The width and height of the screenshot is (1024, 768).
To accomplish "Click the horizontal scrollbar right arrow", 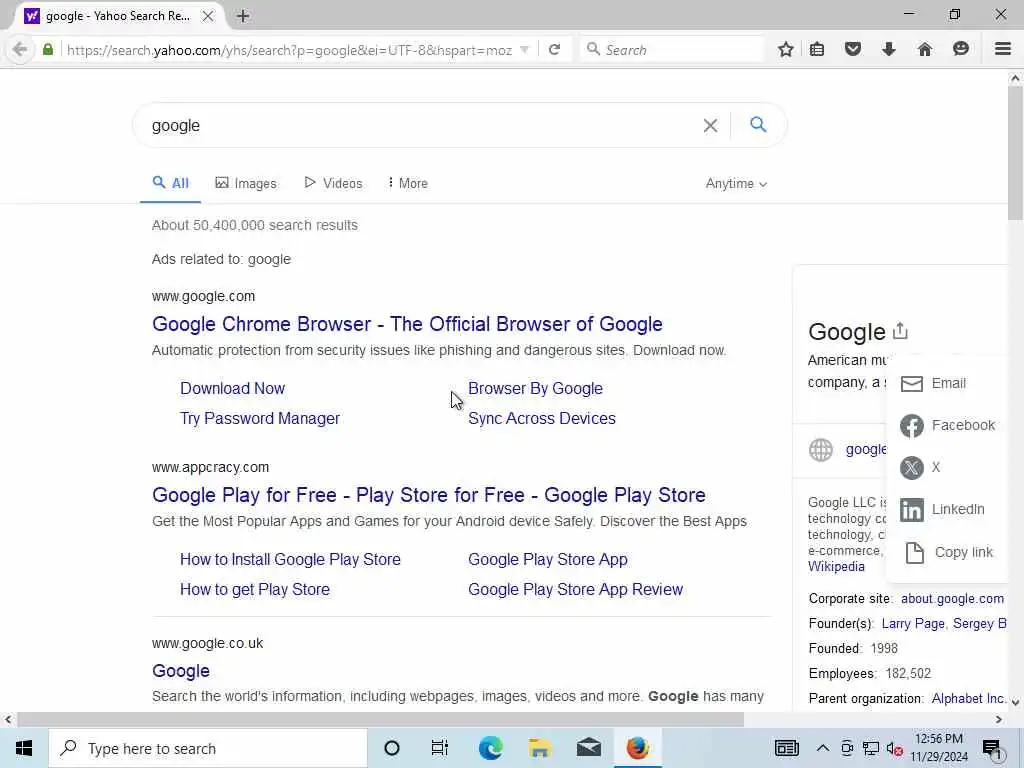I will (999, 720).
